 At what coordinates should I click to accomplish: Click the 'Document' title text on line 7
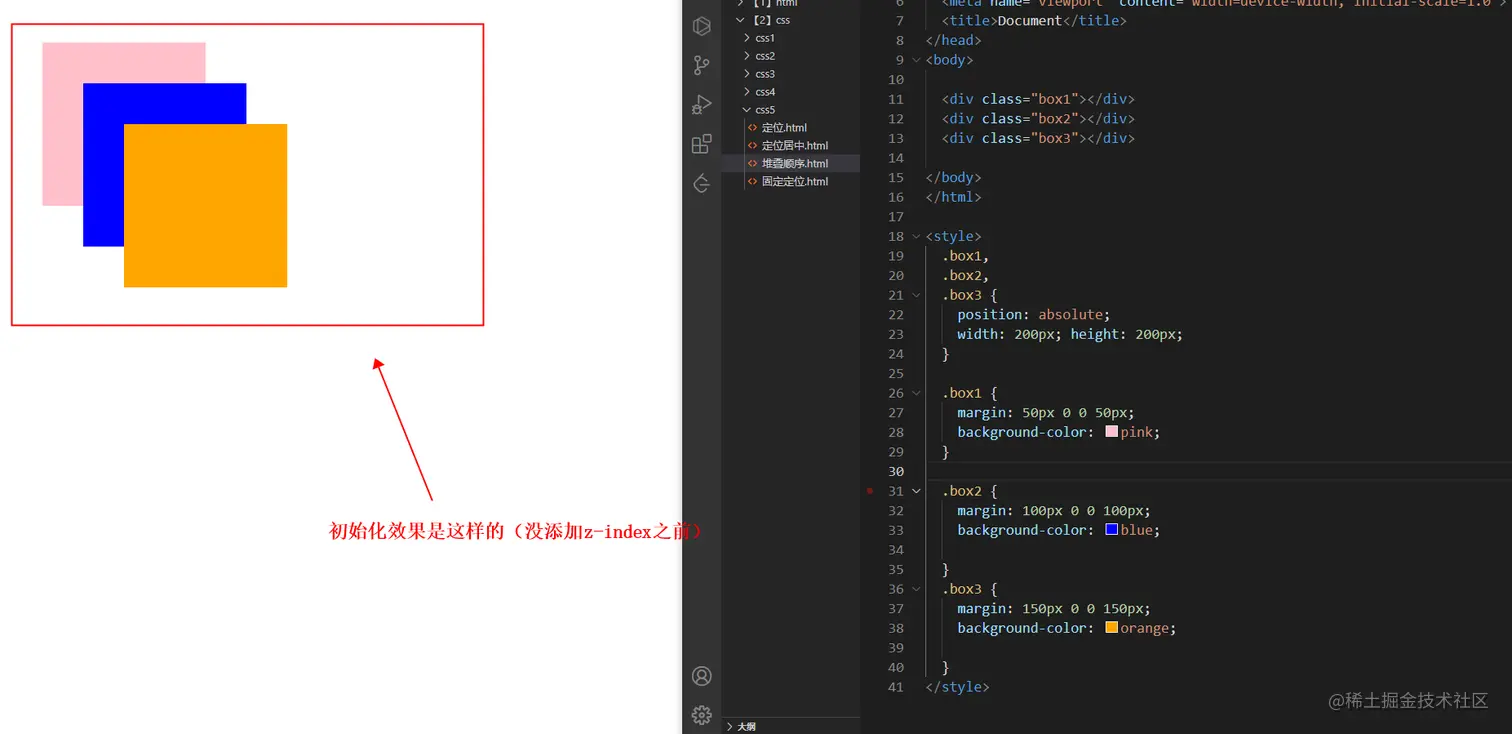[x=1030, y=21]
